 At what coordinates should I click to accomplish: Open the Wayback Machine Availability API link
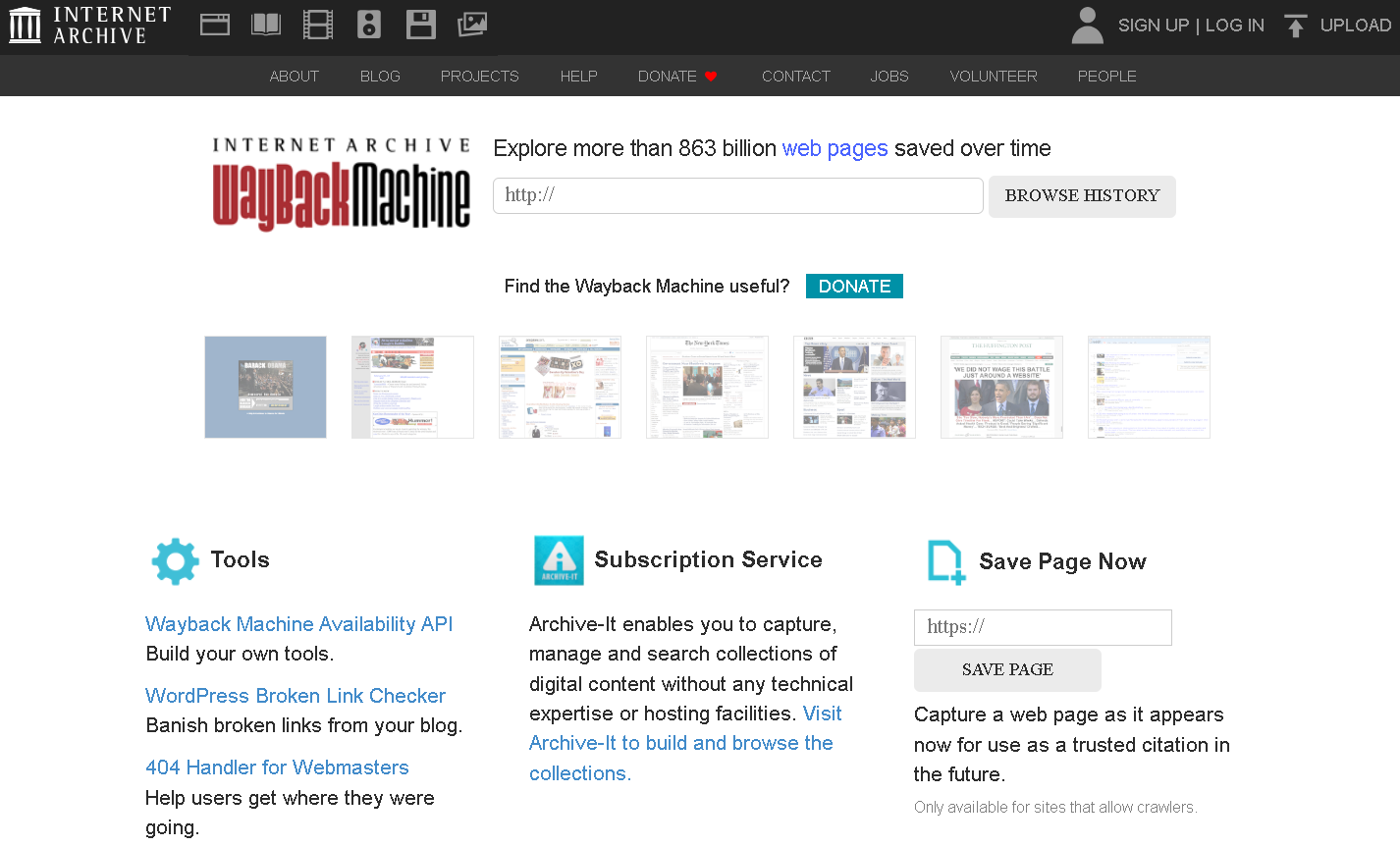(299, 624)
